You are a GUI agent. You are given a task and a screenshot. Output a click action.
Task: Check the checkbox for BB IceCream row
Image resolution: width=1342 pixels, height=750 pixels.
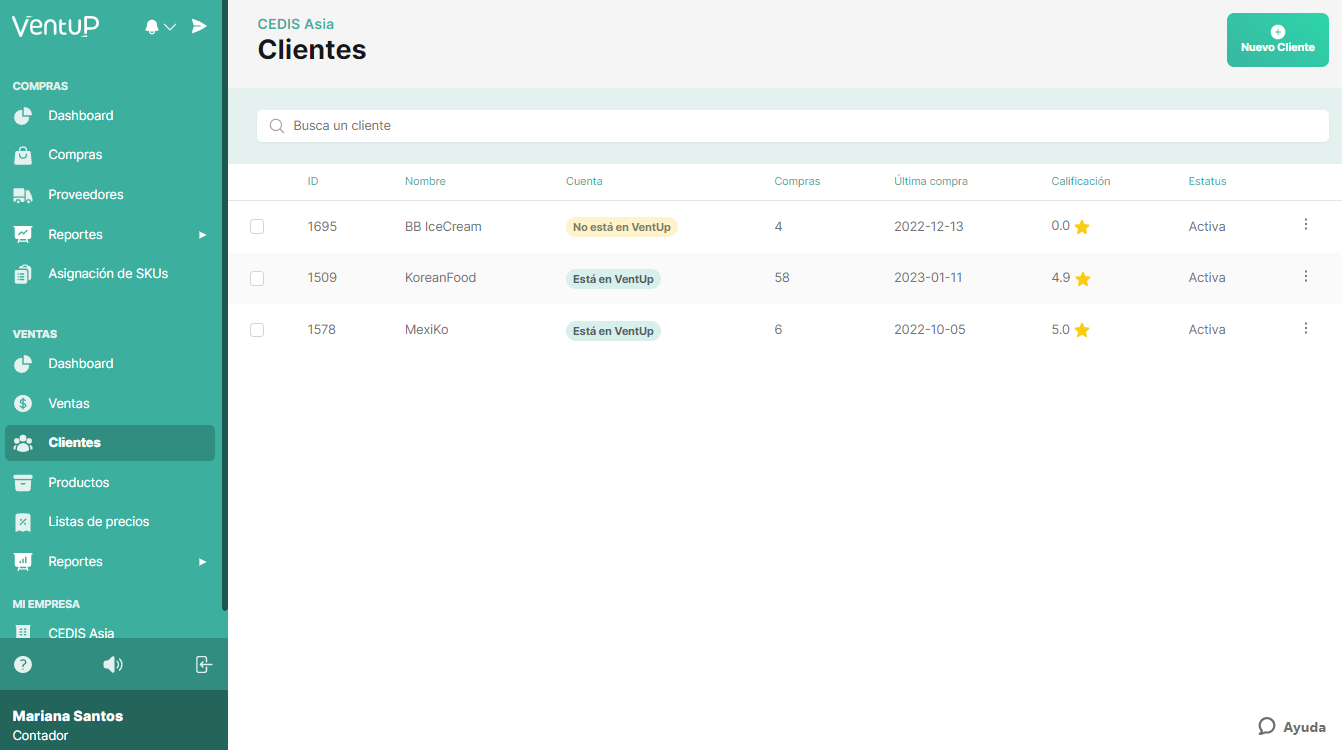click(257, 226)
